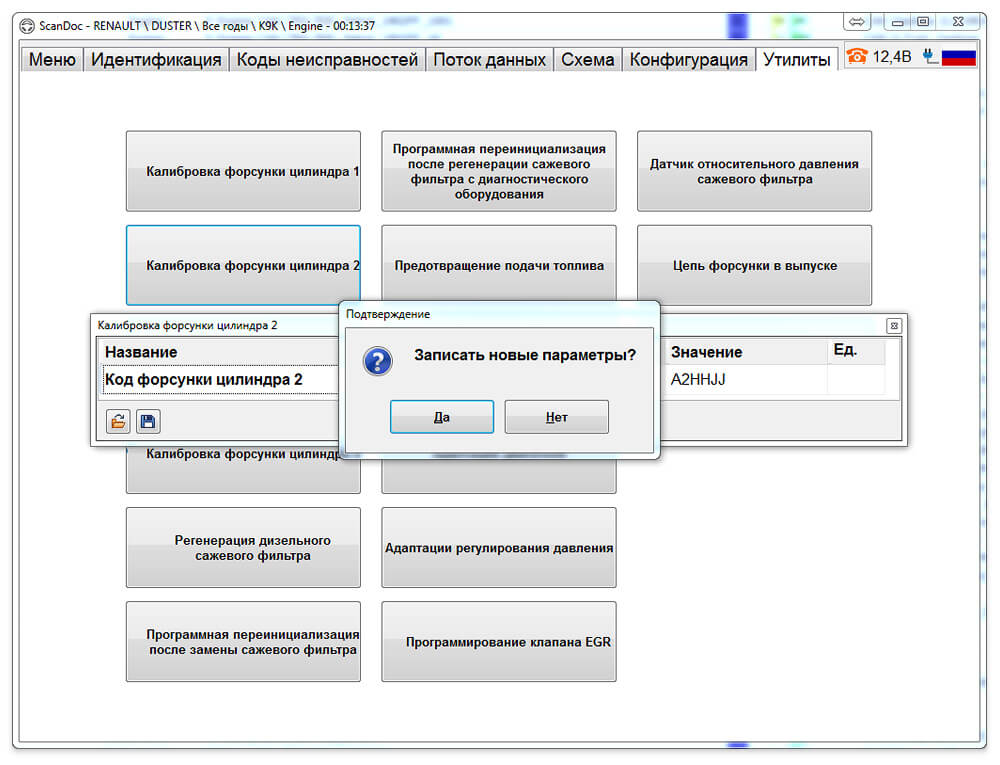
Task: Close the Калибровка форсунки цилиндра 2 panel
Action: point(894,326)
